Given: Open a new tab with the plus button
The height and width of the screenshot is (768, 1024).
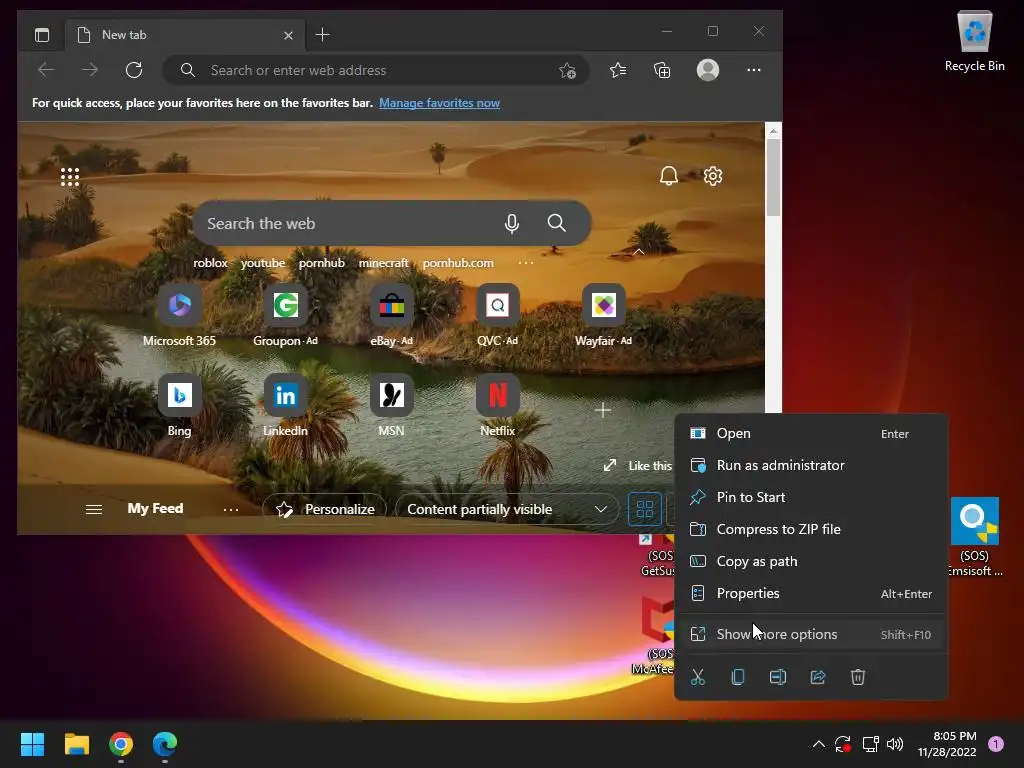Looking at the screenshot, I should pyautogui.click(x=322, y=35).
